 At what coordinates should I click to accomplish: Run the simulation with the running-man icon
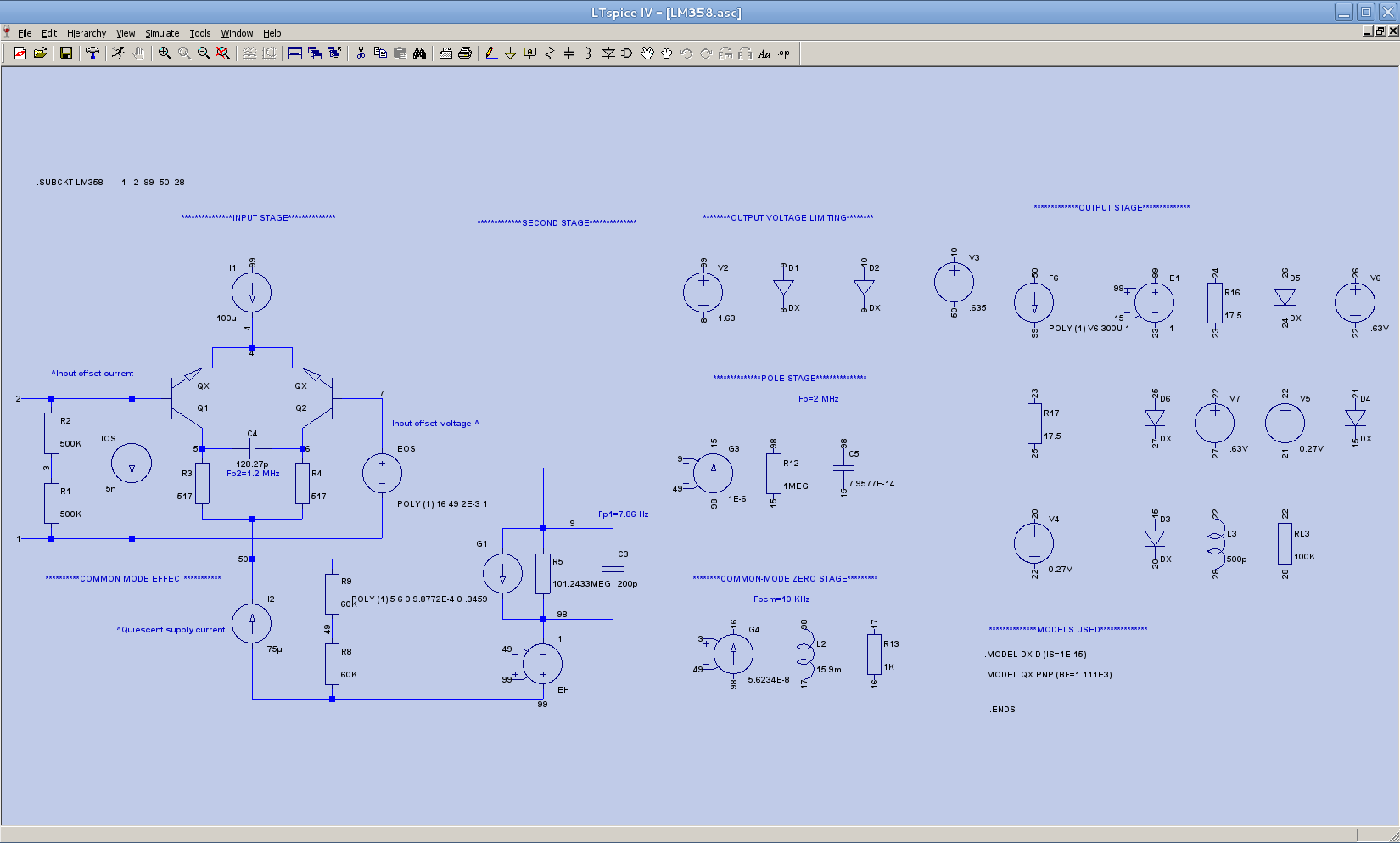119,53
